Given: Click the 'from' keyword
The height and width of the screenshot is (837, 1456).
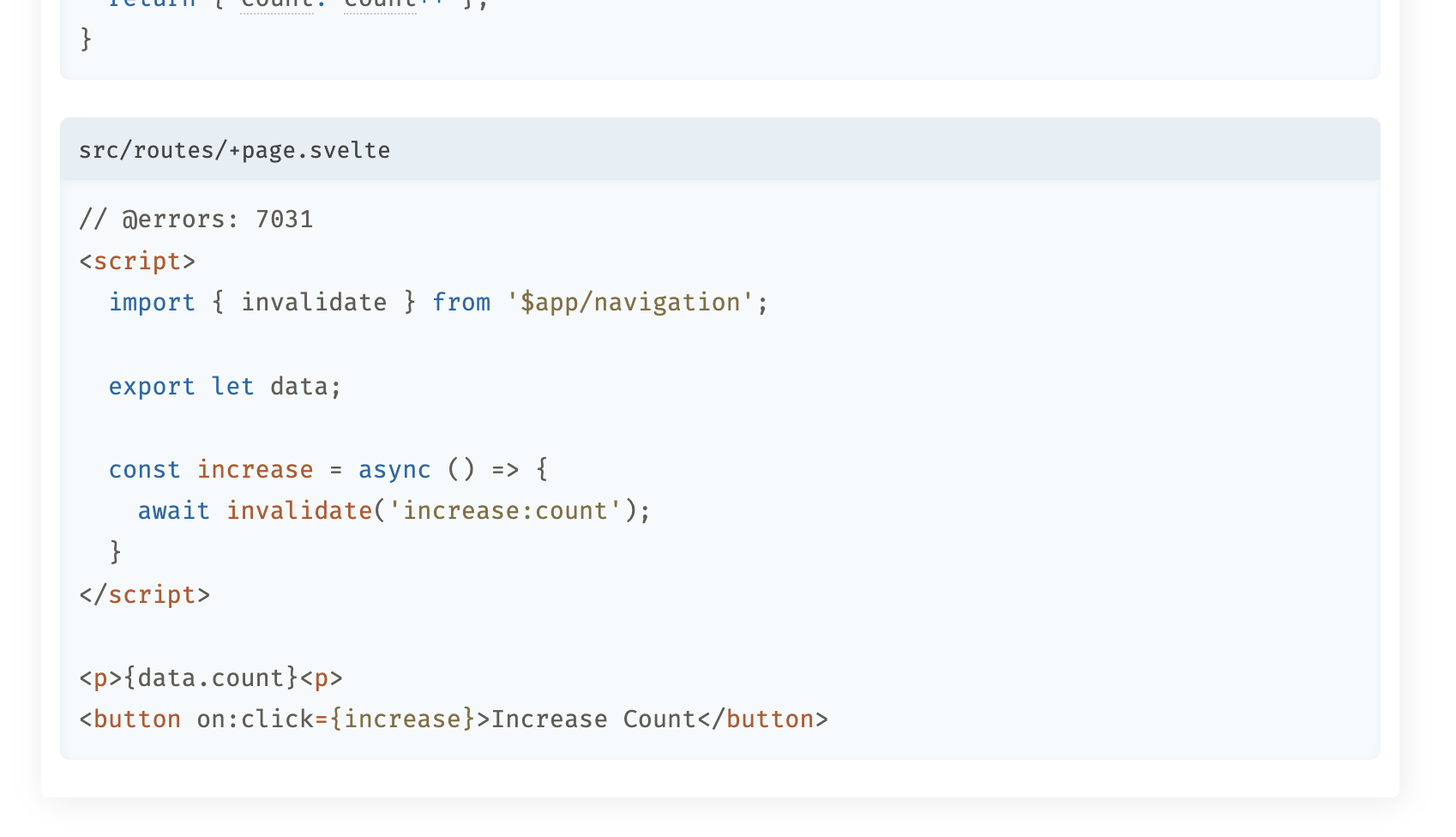Looking at the screenshot, I should tap(461, 303).
